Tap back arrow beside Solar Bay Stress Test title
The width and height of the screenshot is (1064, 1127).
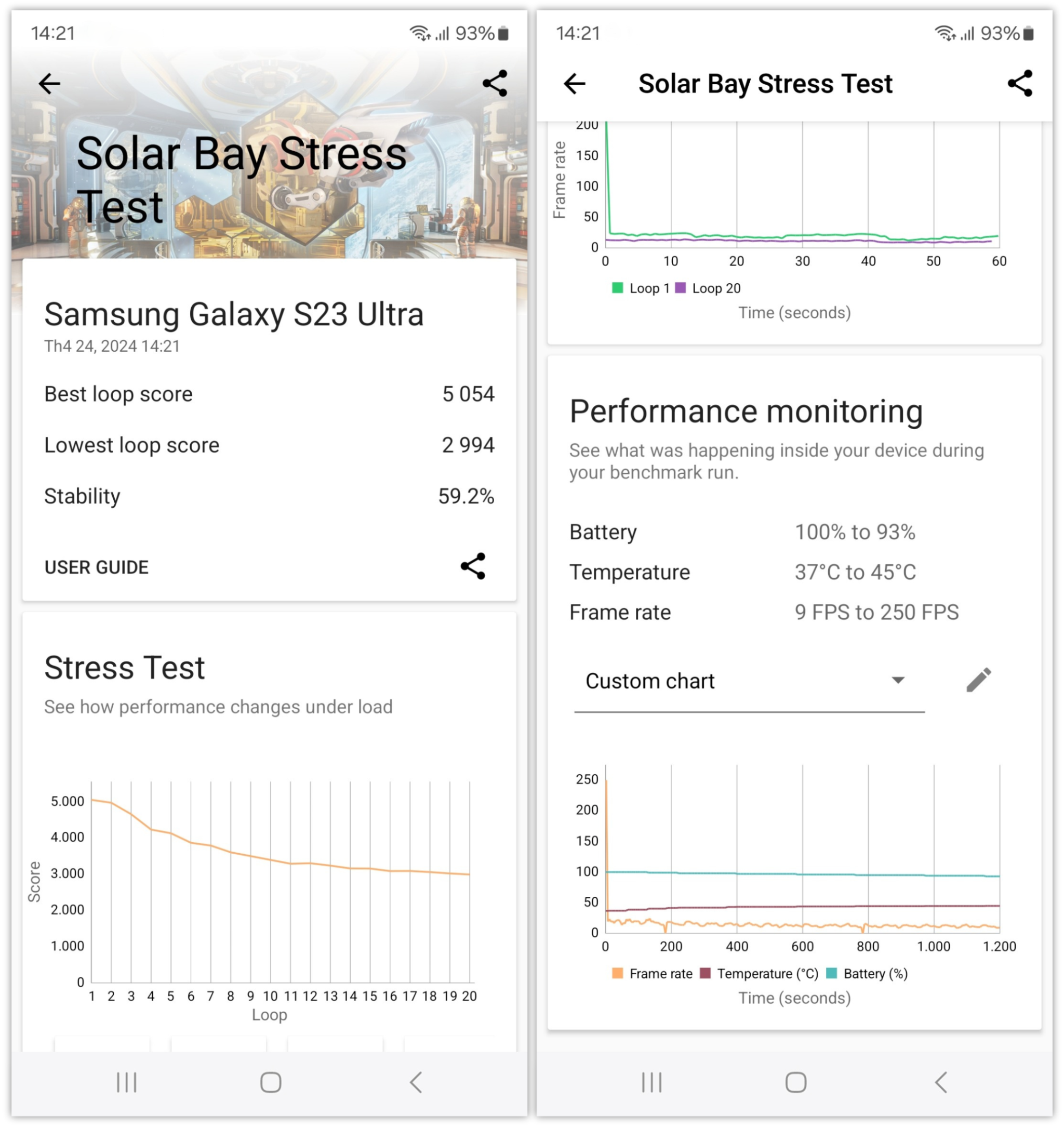[574, 84]
